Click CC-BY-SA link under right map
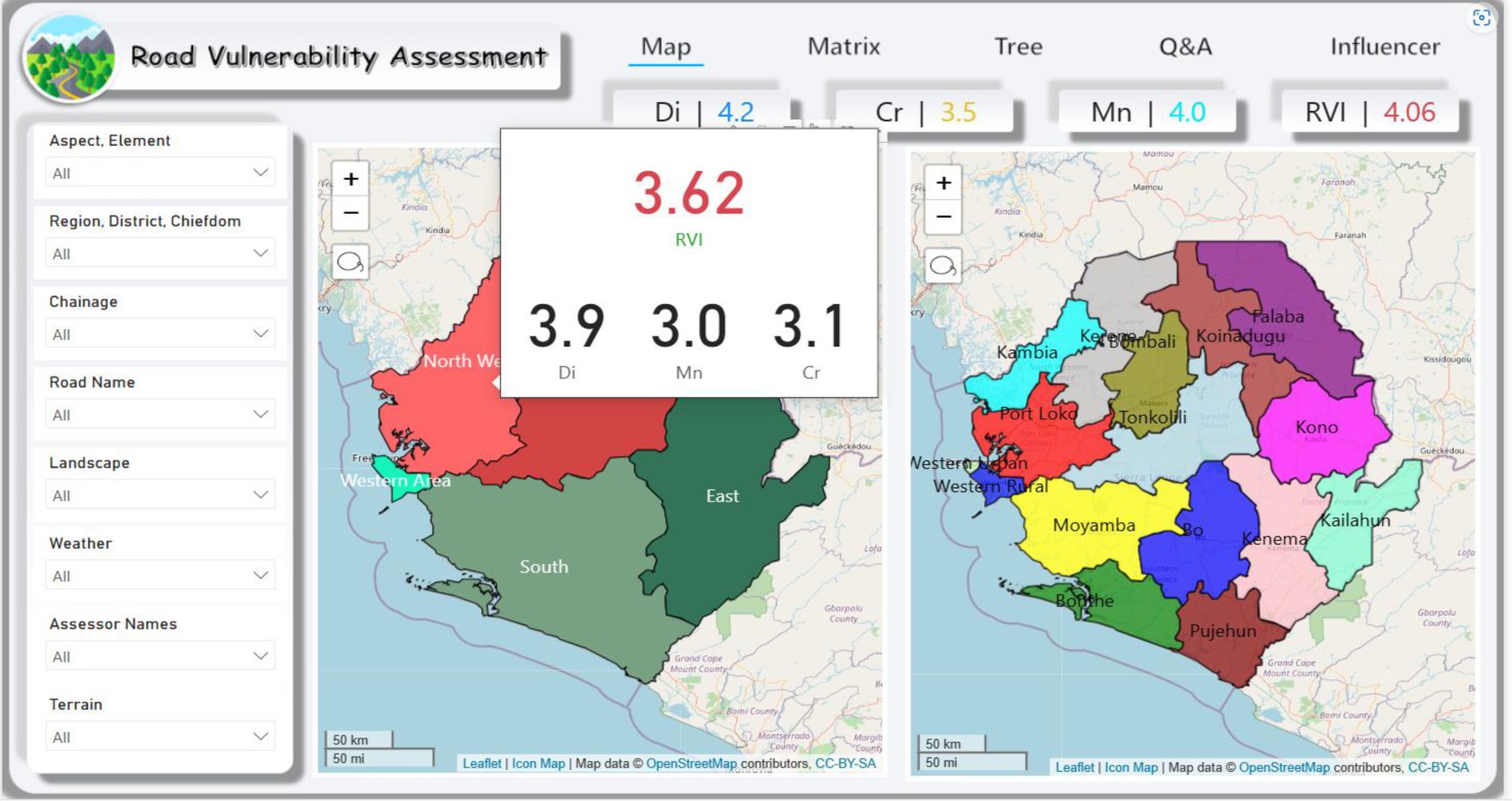The image size is (1512, 801). coord(1438,767)
